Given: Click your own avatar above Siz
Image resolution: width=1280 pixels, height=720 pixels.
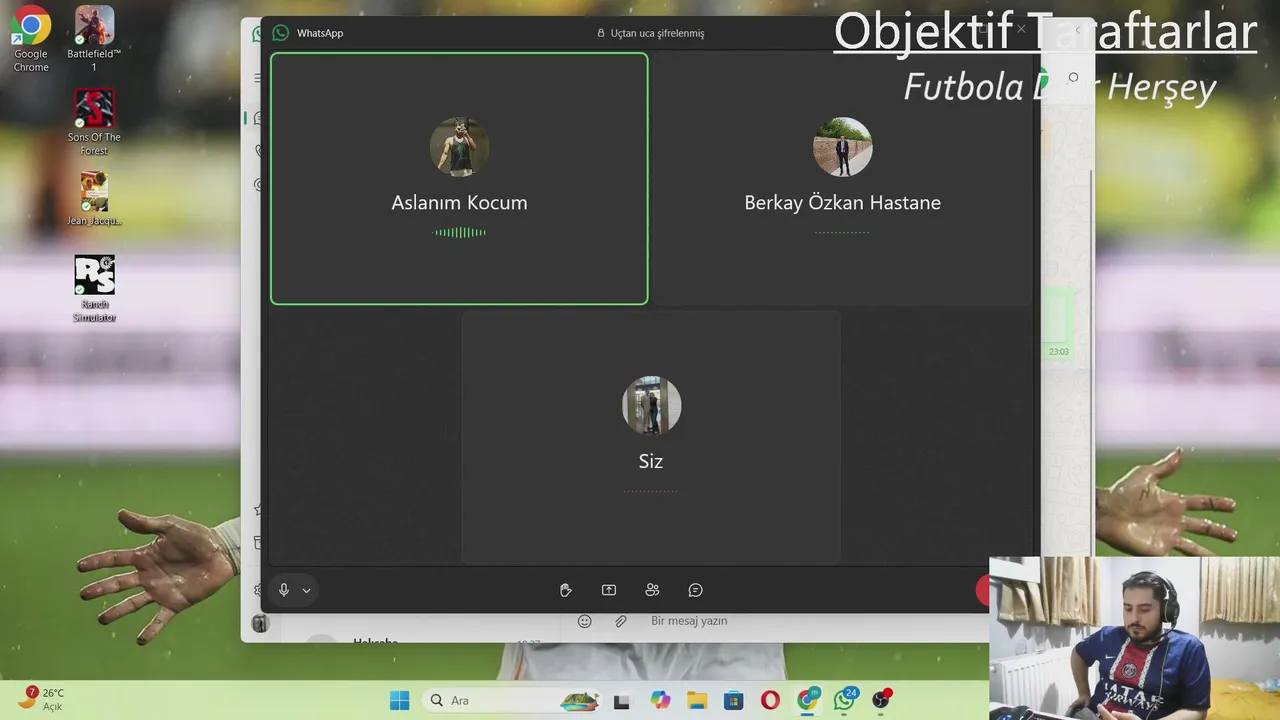Looking at the screenshot, I should point(651,405).
